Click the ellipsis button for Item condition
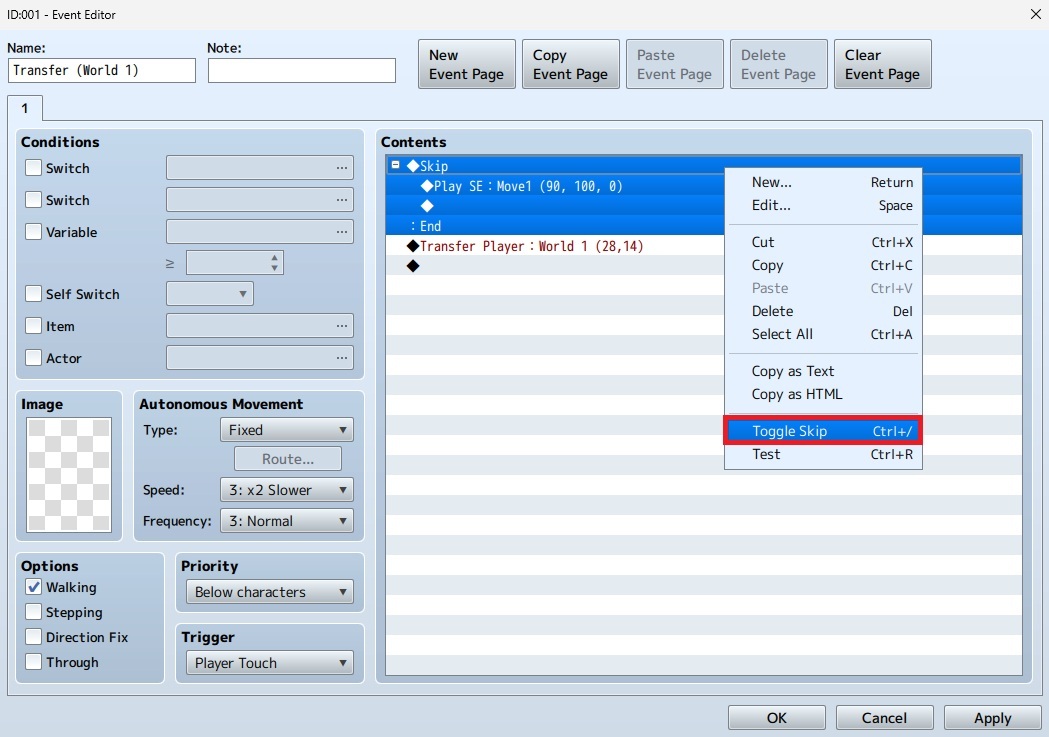 tap(342, 326)
